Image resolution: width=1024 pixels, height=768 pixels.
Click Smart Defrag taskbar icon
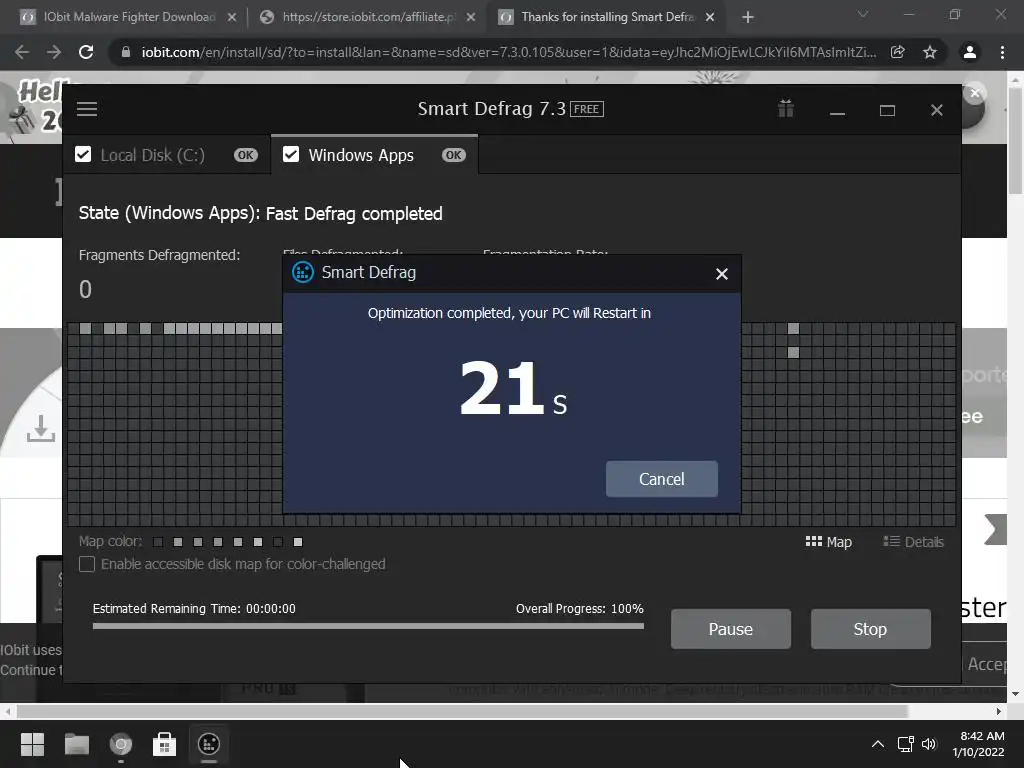(x=209, y=744)
